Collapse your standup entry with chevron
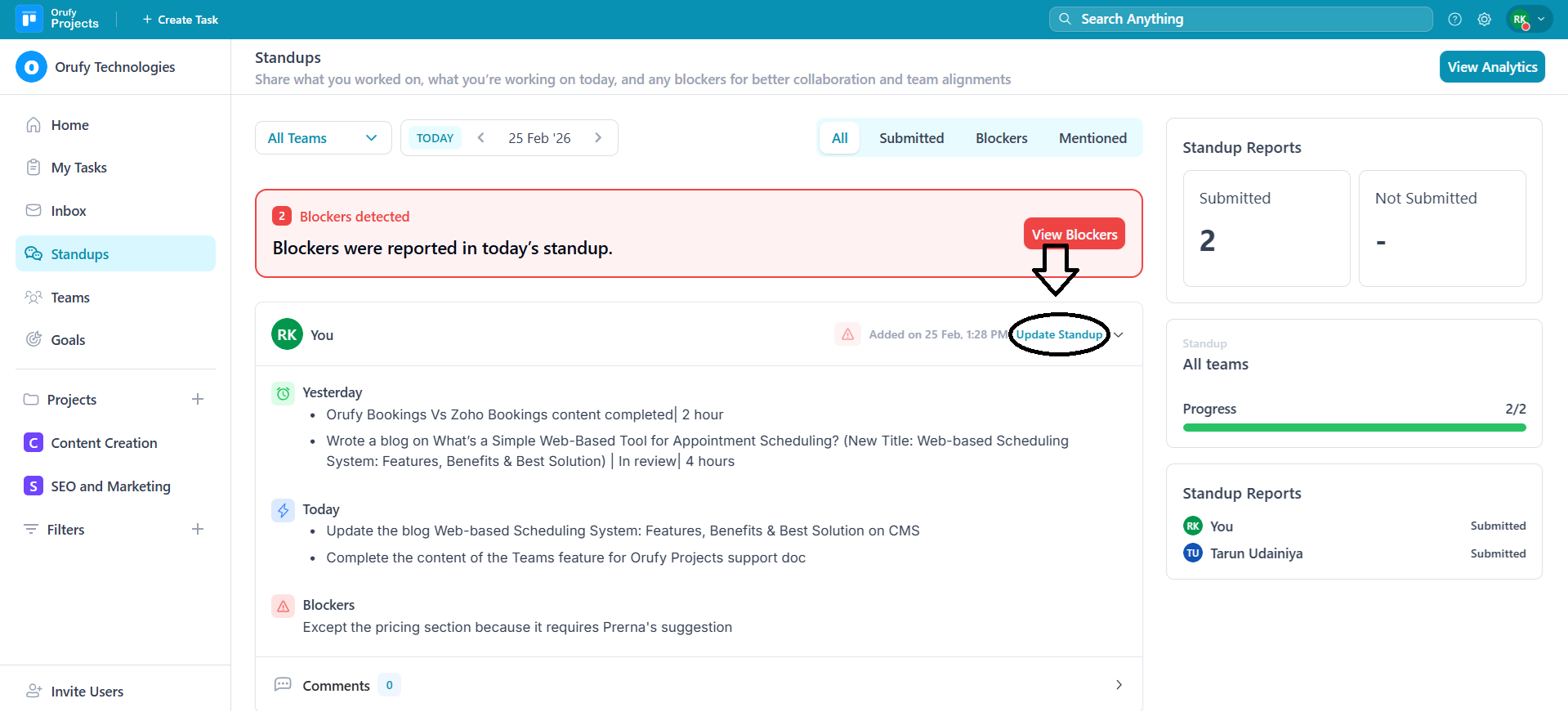Screen dimensions: 1568x712 [1119, 334]
